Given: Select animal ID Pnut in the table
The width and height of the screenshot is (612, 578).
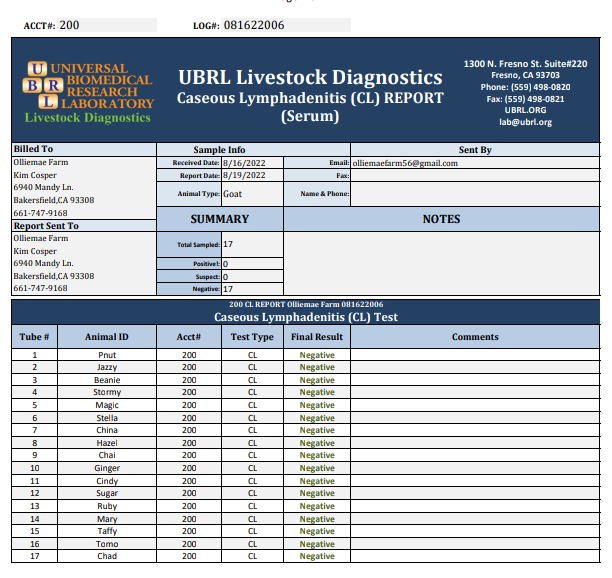Looking at the screenshot, I should (107, 355).
